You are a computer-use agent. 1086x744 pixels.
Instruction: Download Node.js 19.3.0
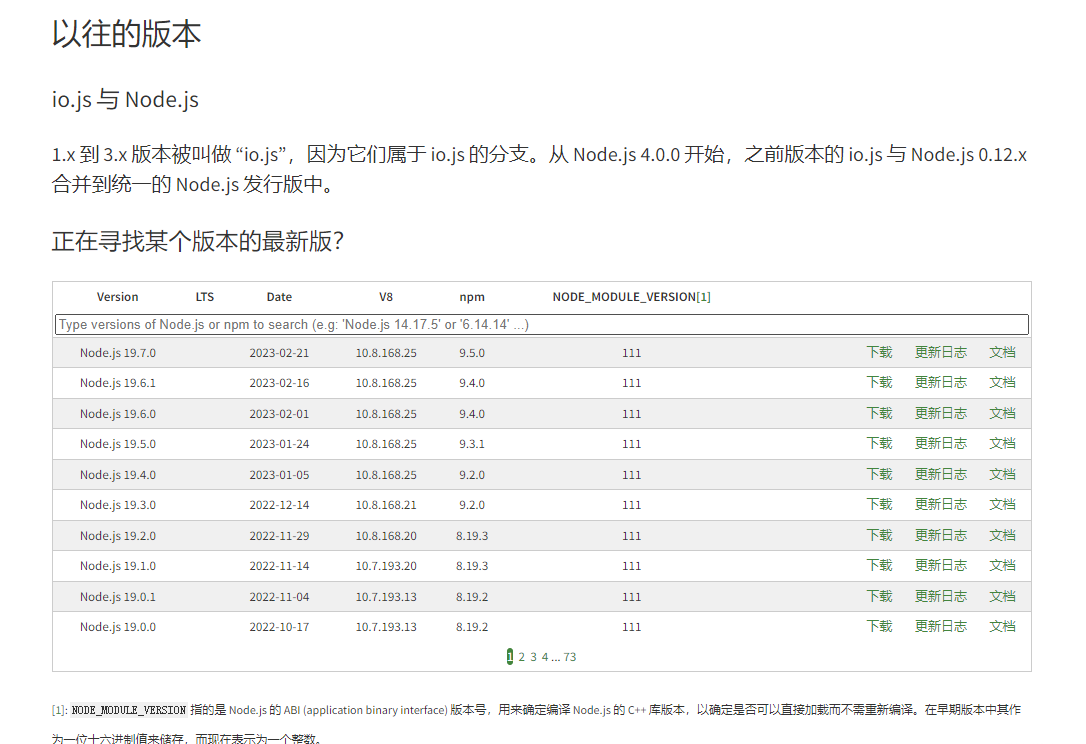pyautogui.click(x=880, y=504)
